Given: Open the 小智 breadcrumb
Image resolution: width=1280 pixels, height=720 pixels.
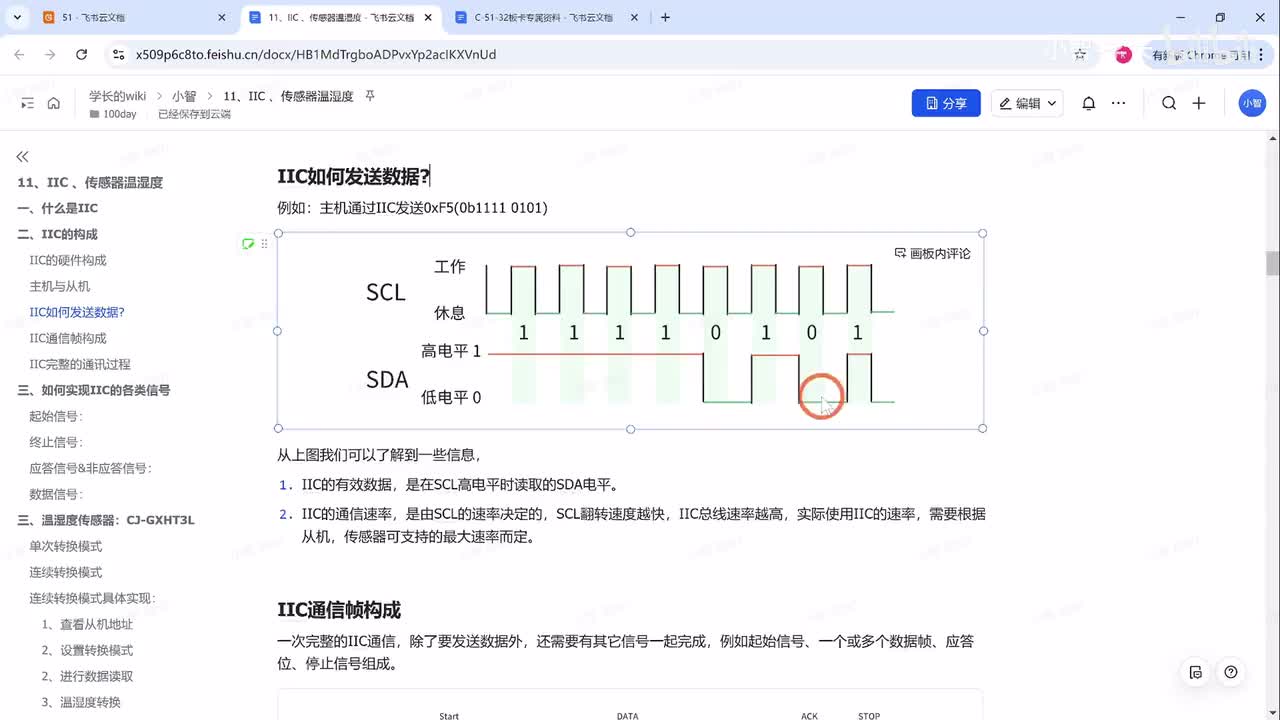Looking at the screenshot, I should (x=183, y=96).
